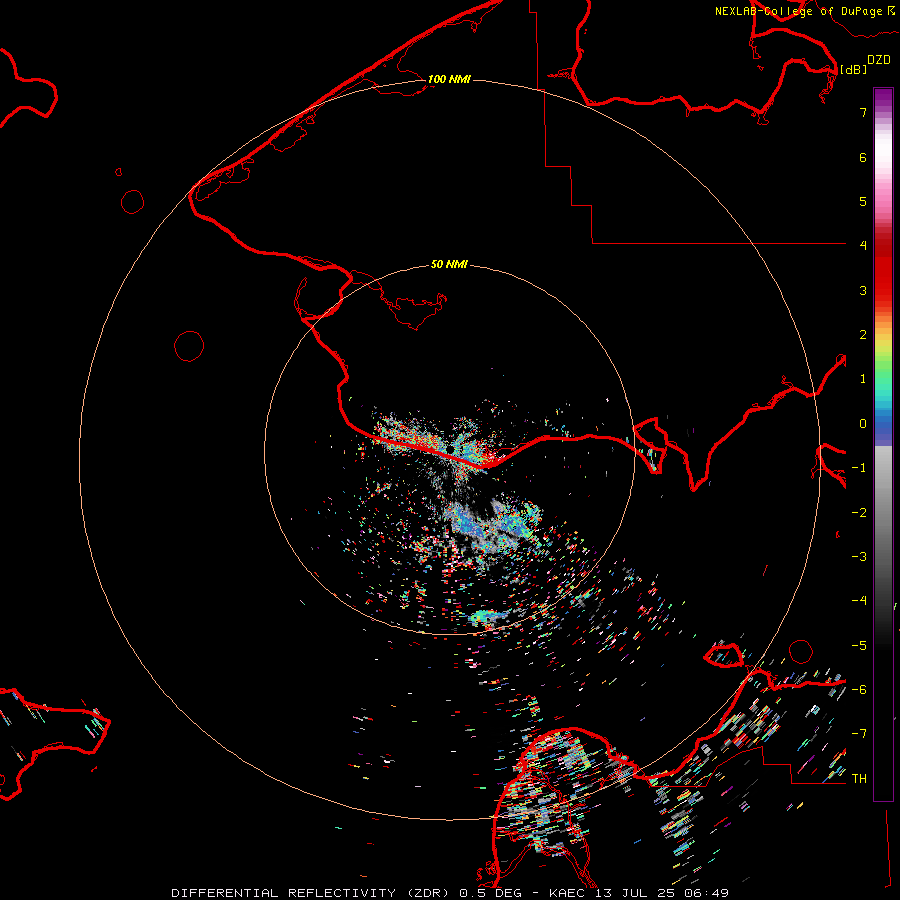Click the 7 value on the color scale

(x=863, y=112)
